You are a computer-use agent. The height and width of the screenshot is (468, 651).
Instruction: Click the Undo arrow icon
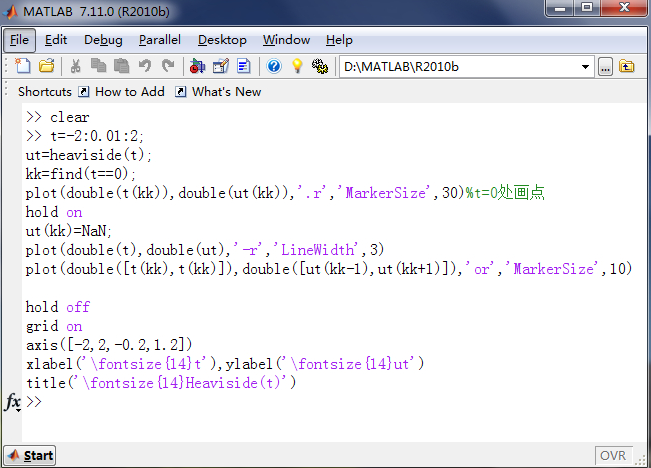point(145,66)
